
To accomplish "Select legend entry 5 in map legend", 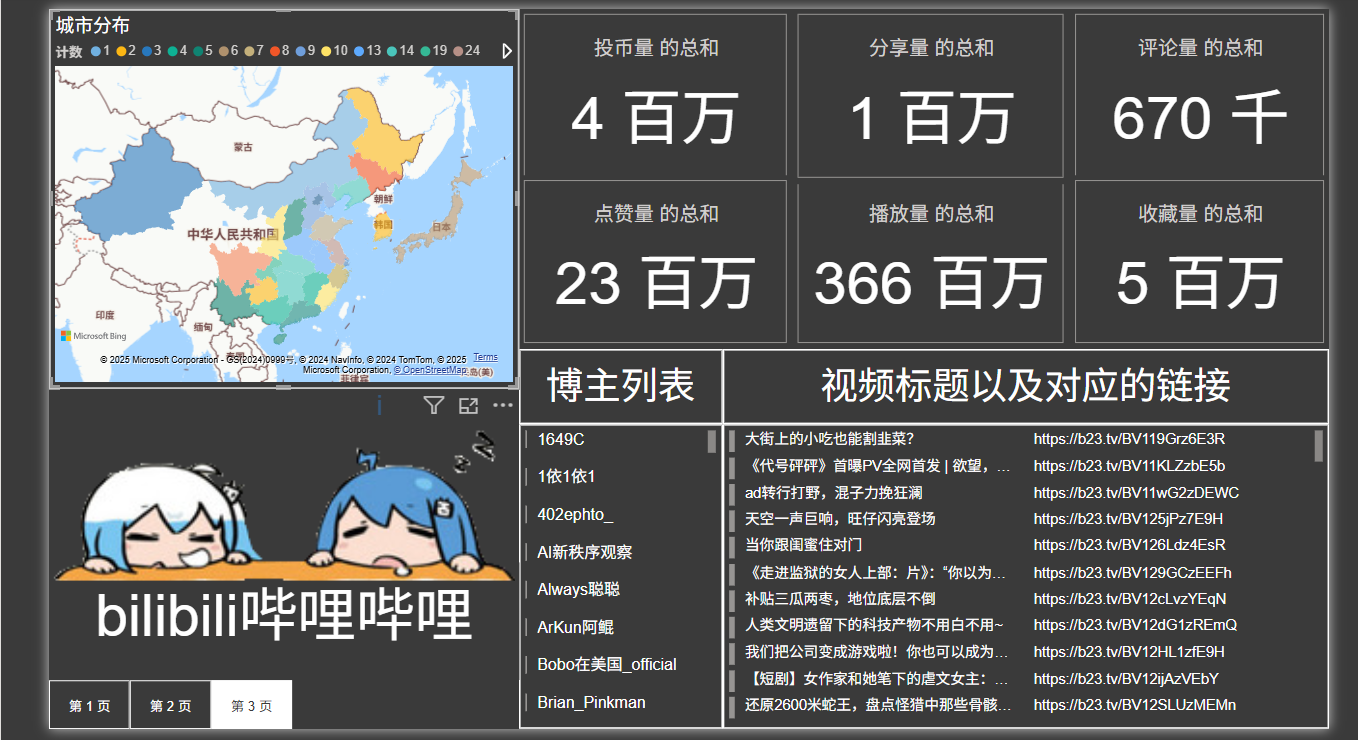I will [x=203, y=51].
